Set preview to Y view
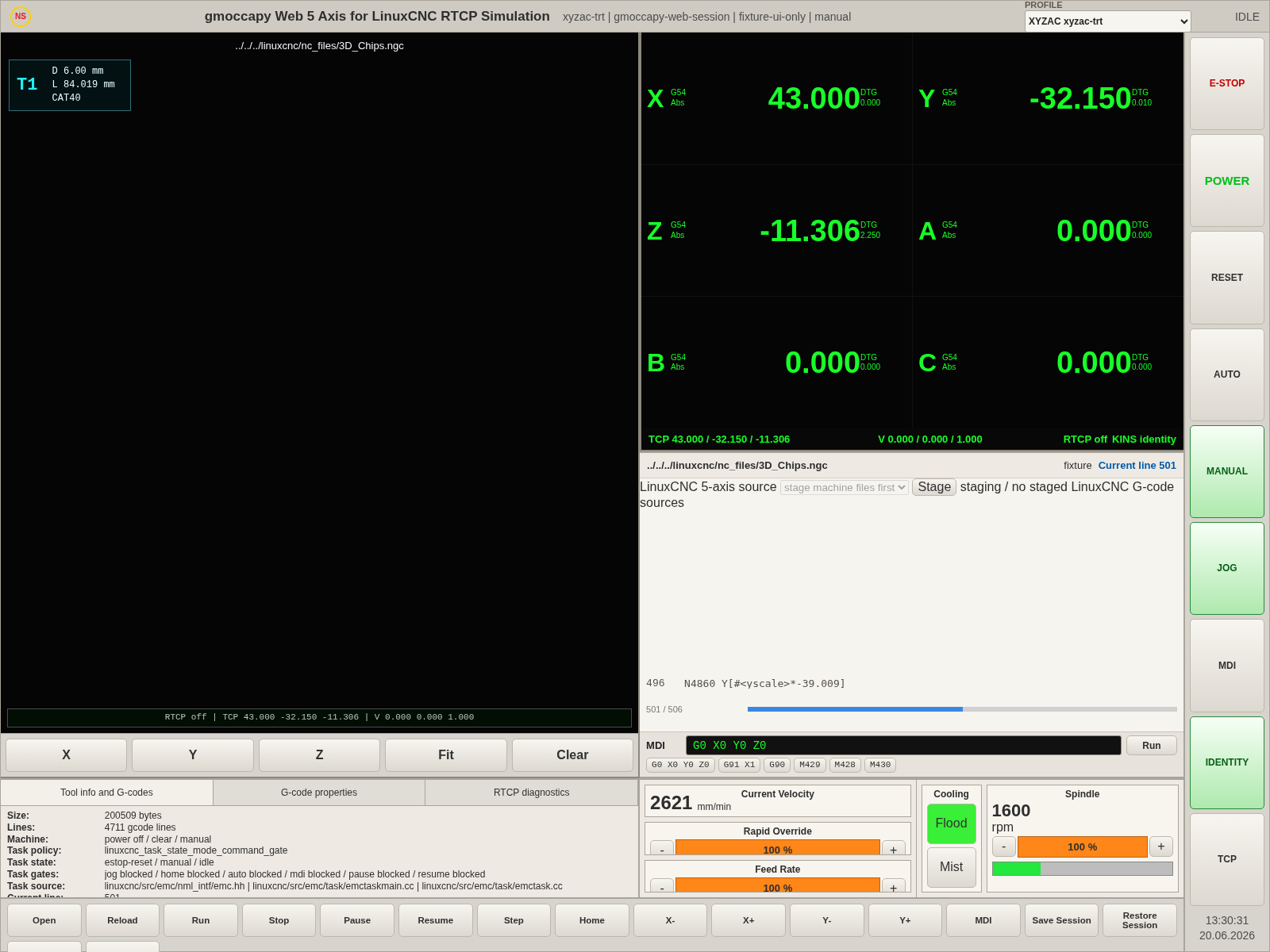Screen dimensions: 1270x952 [x=193, y=755]
